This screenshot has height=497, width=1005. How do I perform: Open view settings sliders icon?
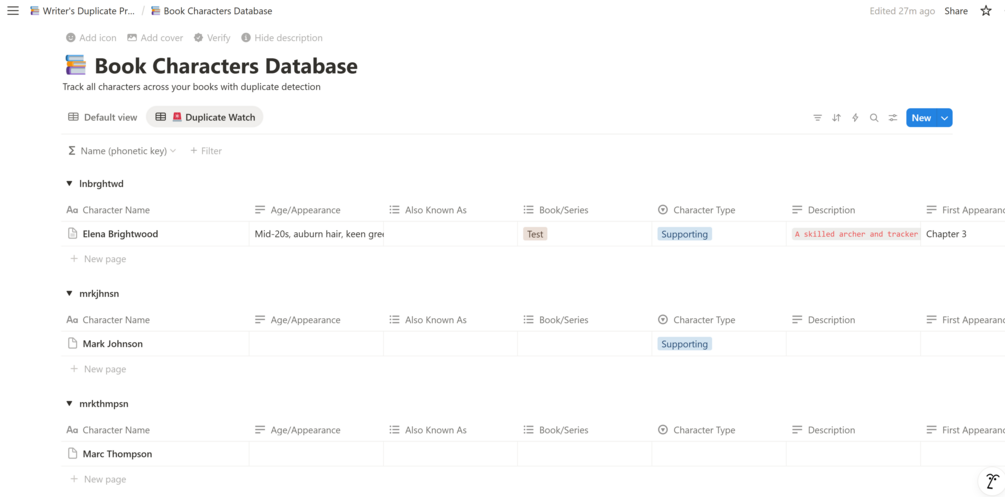click(893, 118)
